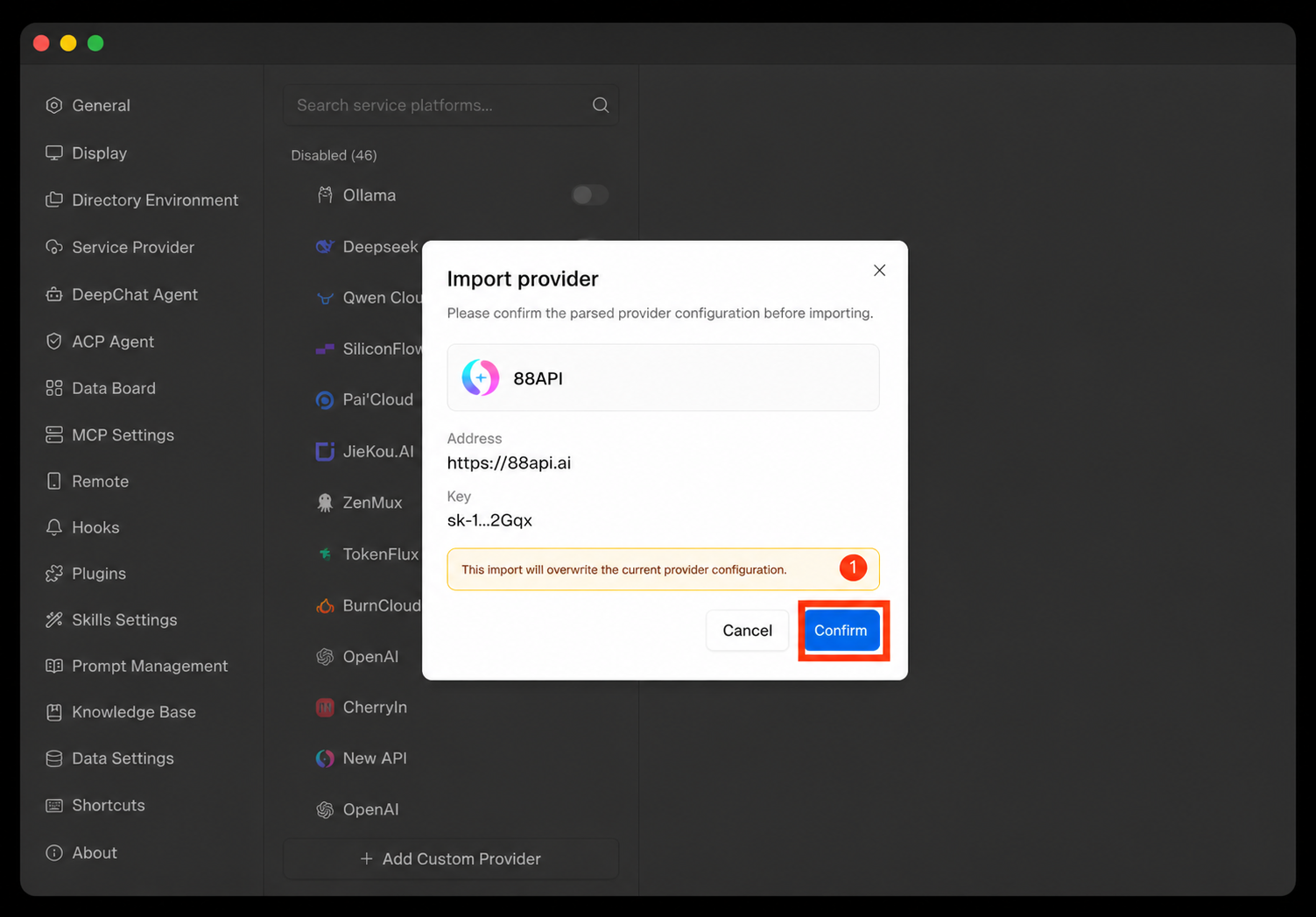Close the Import provider dialog
The height and width of the screenshot is (917, 1316).
[x=880, y=270]
